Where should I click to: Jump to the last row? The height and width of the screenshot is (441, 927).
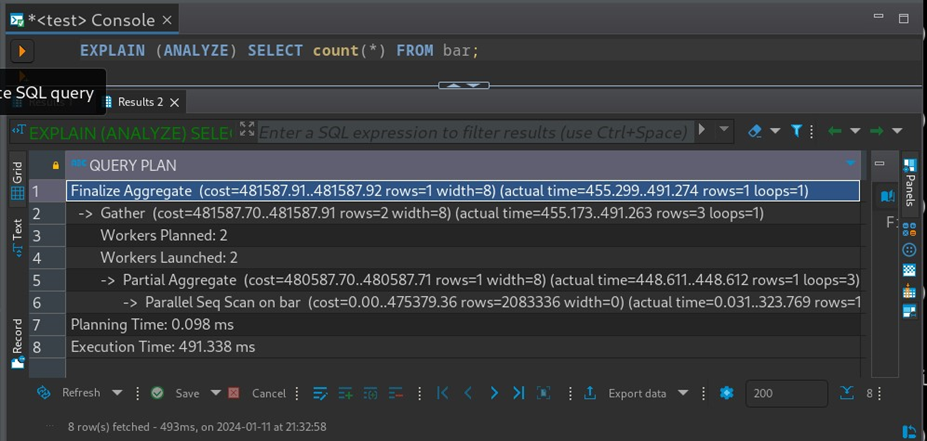518,393
